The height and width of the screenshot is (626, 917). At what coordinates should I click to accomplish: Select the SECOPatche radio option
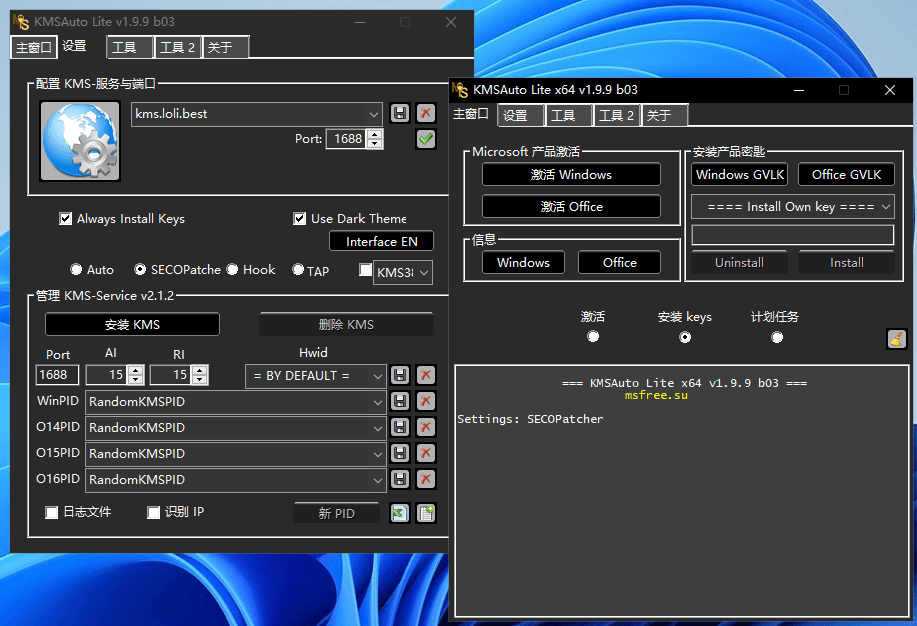click(x=140, y=269)
